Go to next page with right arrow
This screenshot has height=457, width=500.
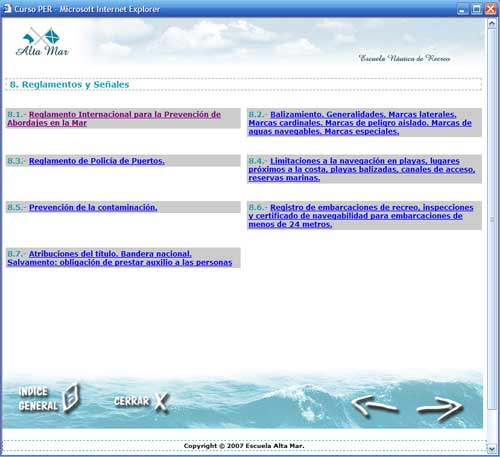[440, 408]
